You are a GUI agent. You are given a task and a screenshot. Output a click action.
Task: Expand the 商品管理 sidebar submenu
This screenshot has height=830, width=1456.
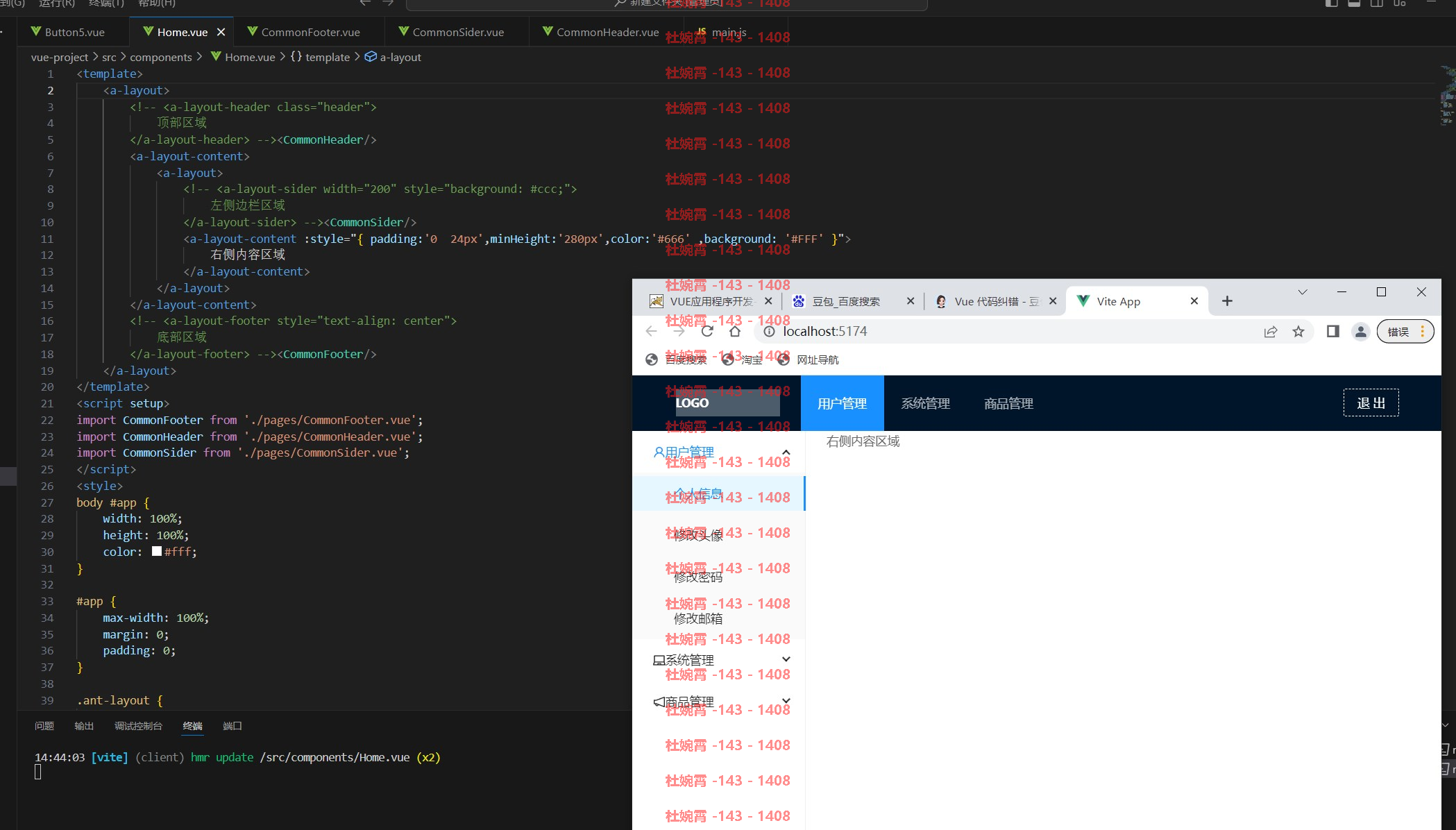[718, 702]
